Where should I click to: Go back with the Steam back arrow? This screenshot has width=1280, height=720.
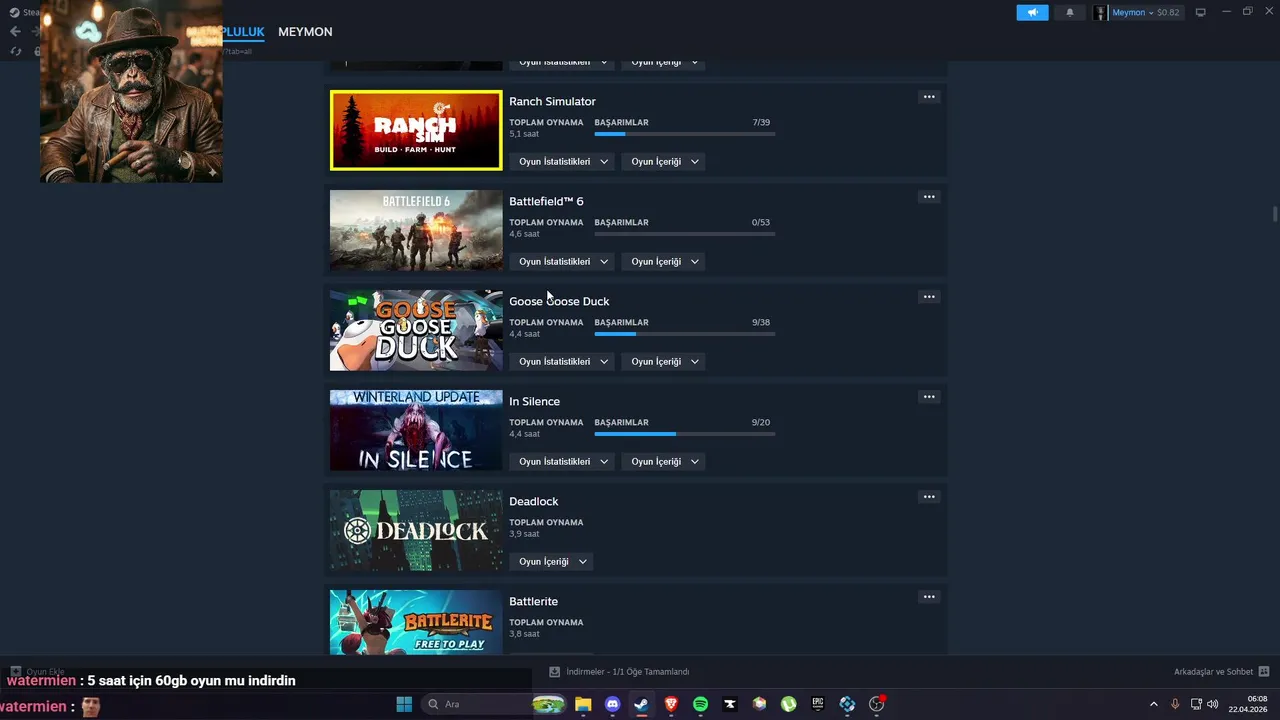[x=15, y=31]
